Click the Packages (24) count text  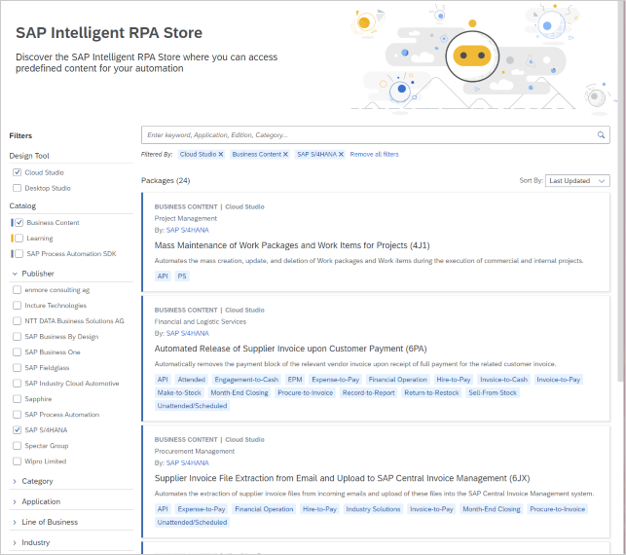click(165, 181)
